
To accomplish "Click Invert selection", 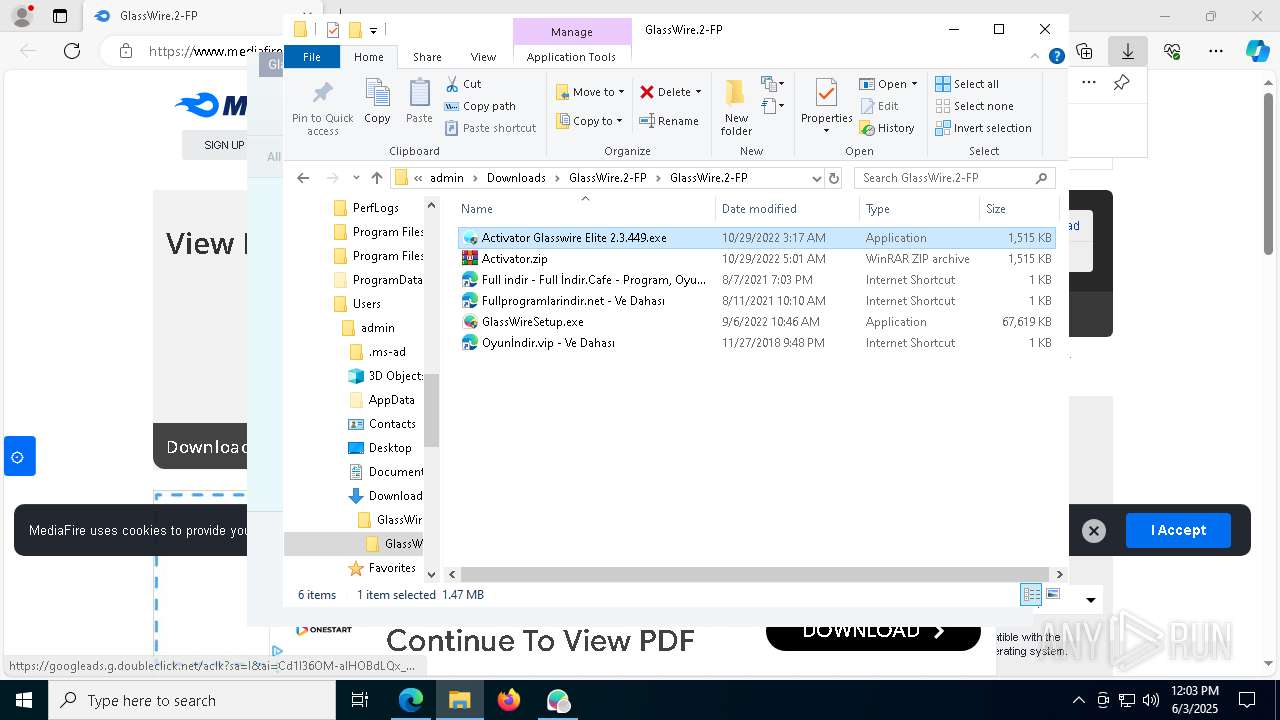I will pos(983,128).
